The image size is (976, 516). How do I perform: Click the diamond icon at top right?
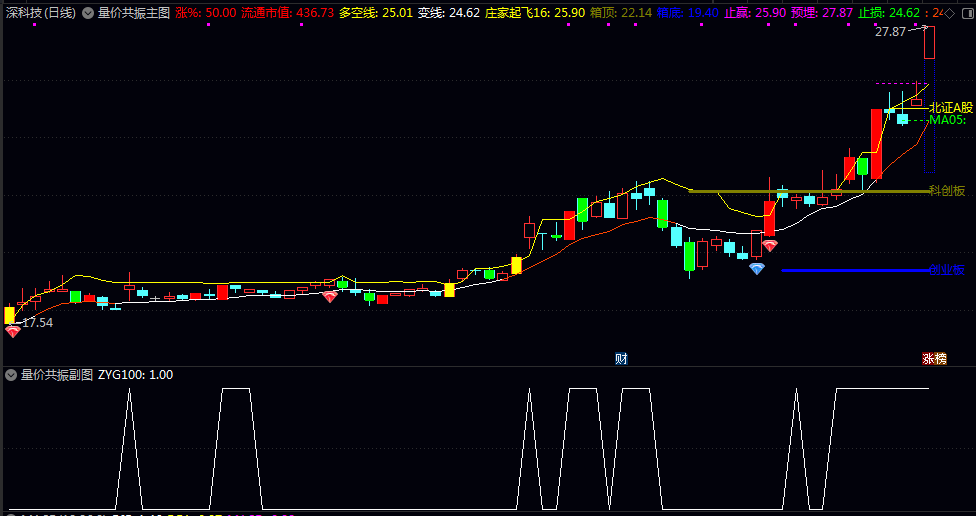tap(949, 14)
